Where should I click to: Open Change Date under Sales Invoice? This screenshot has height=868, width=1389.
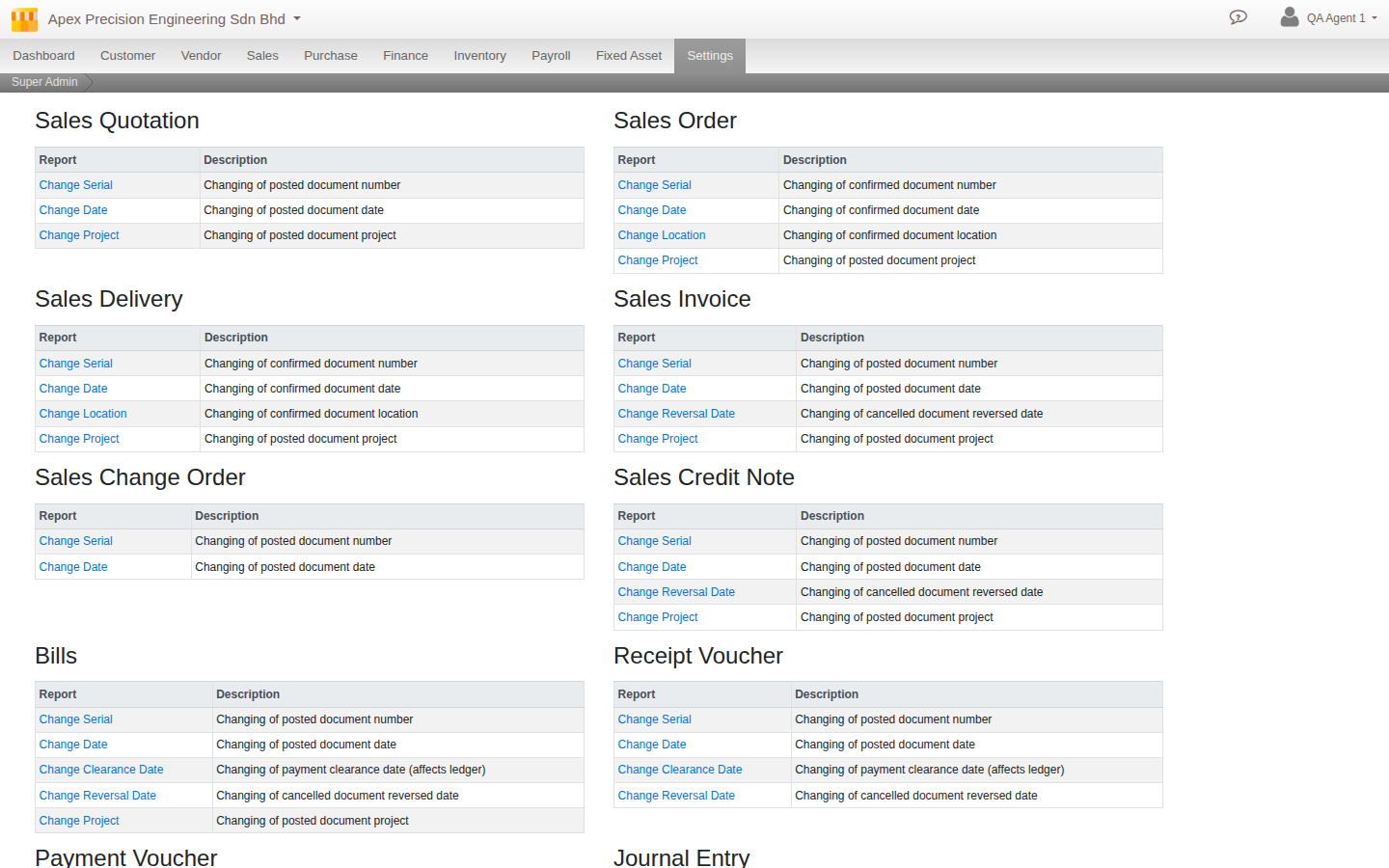tap(652, 389)
